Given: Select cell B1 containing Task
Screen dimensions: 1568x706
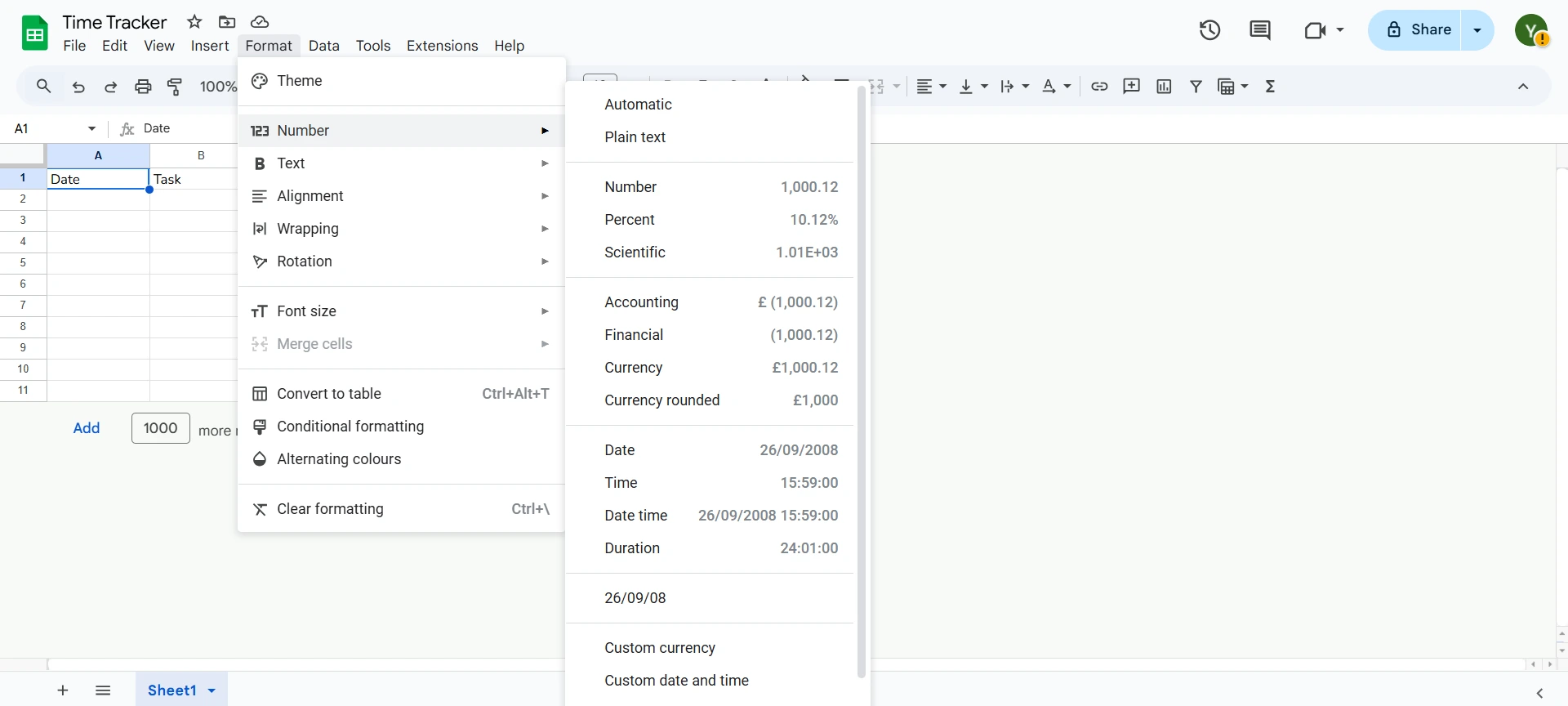Looking at the screenshot, I should click(194, 179).
